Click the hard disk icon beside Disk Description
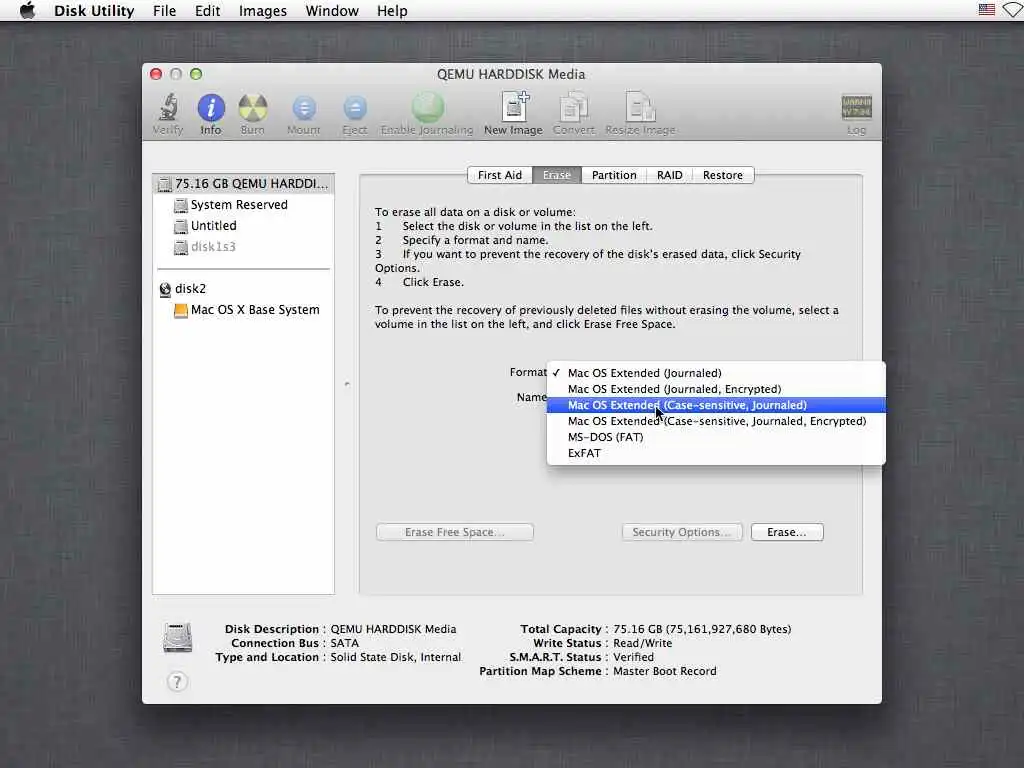1024x768 pixels. [x=178, y=638]
